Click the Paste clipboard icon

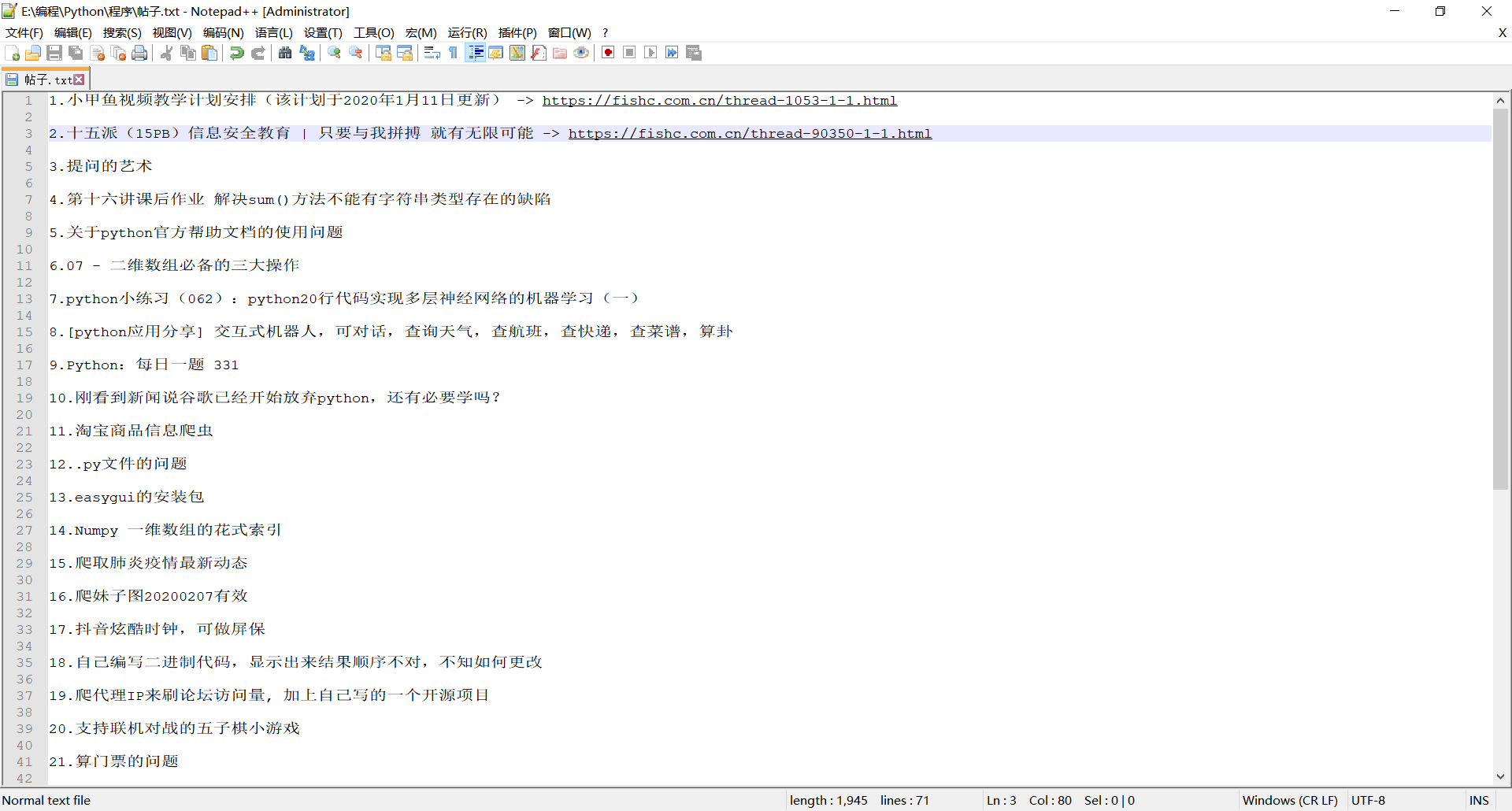click(209, 53)
